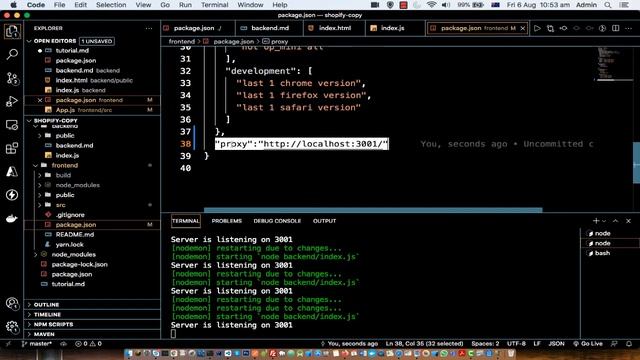Click the compare changes icon in editor toolbar
This screenshot has height=360, width=640.
[551, 28]
